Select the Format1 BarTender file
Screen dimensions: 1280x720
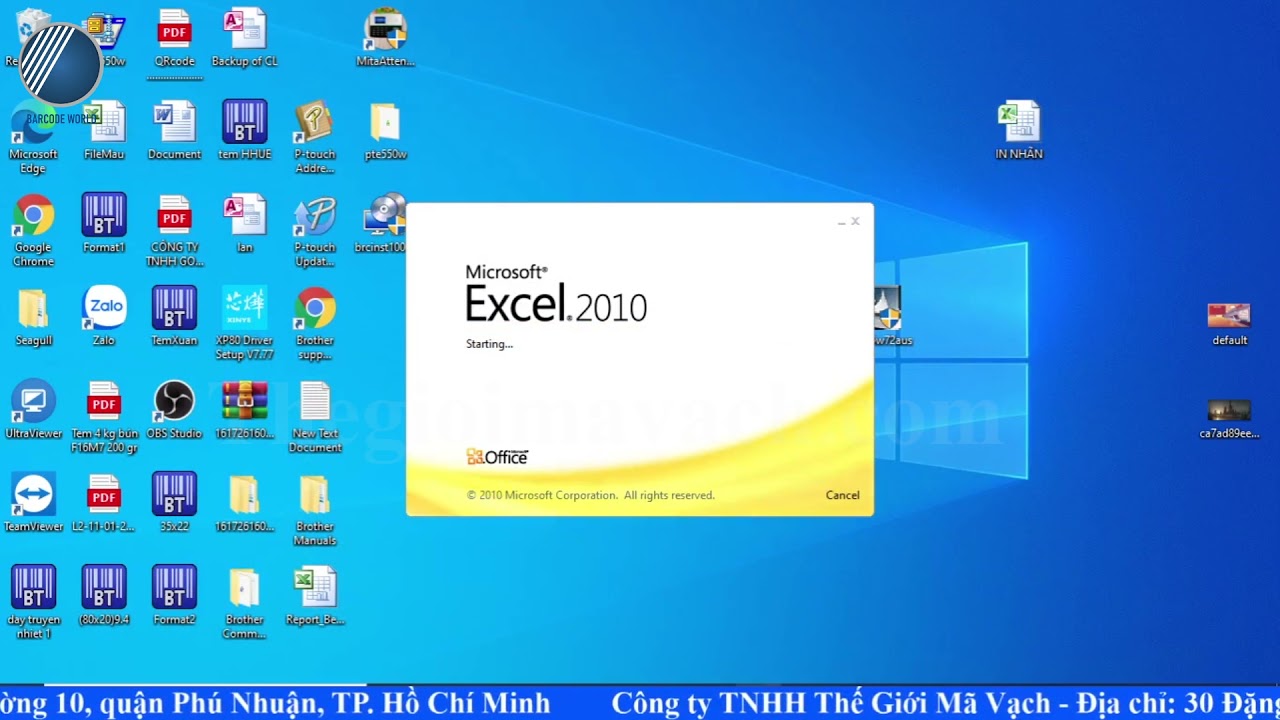click(104, 225)
